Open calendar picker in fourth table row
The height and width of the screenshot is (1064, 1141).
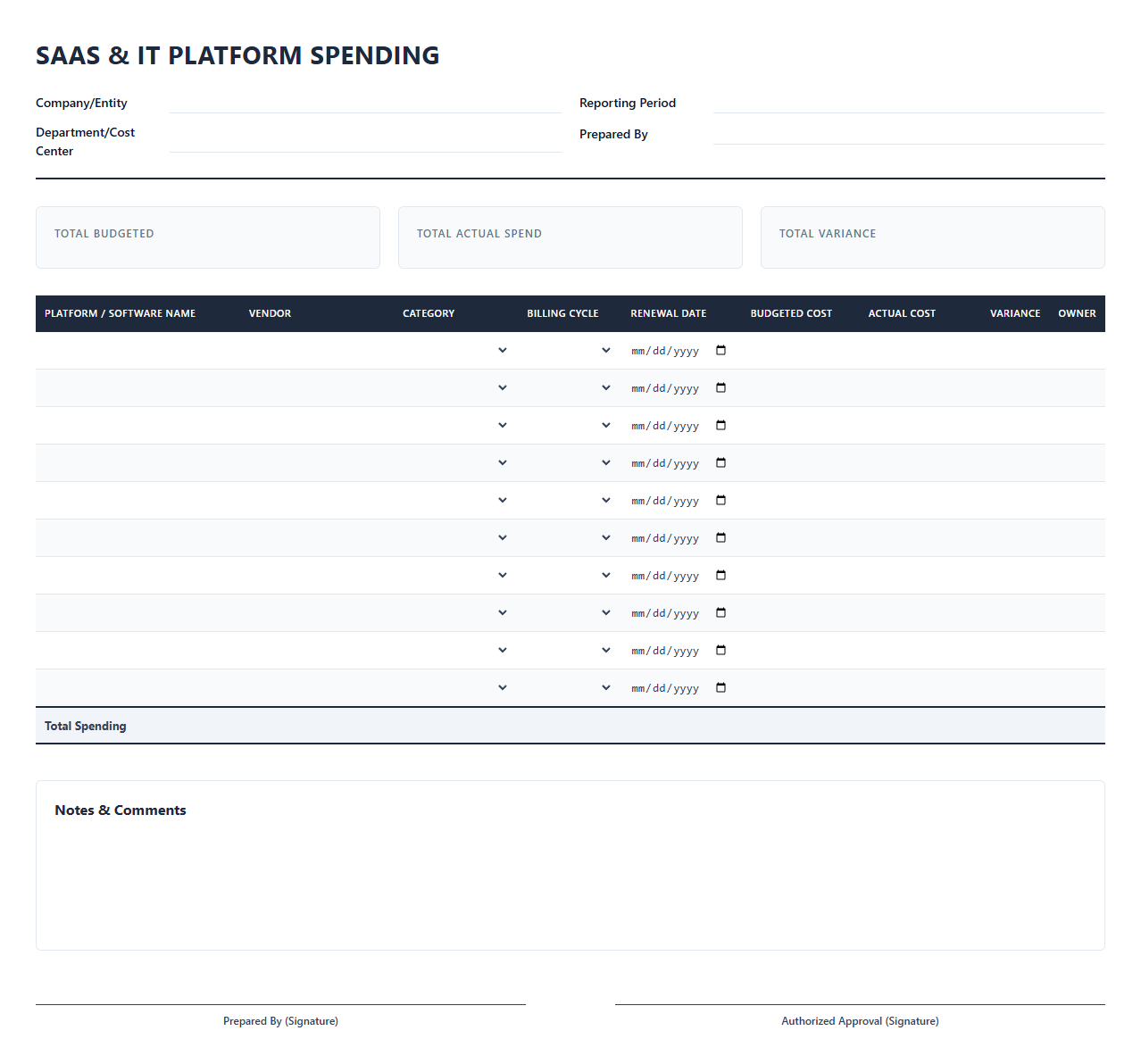click(721, 463)
